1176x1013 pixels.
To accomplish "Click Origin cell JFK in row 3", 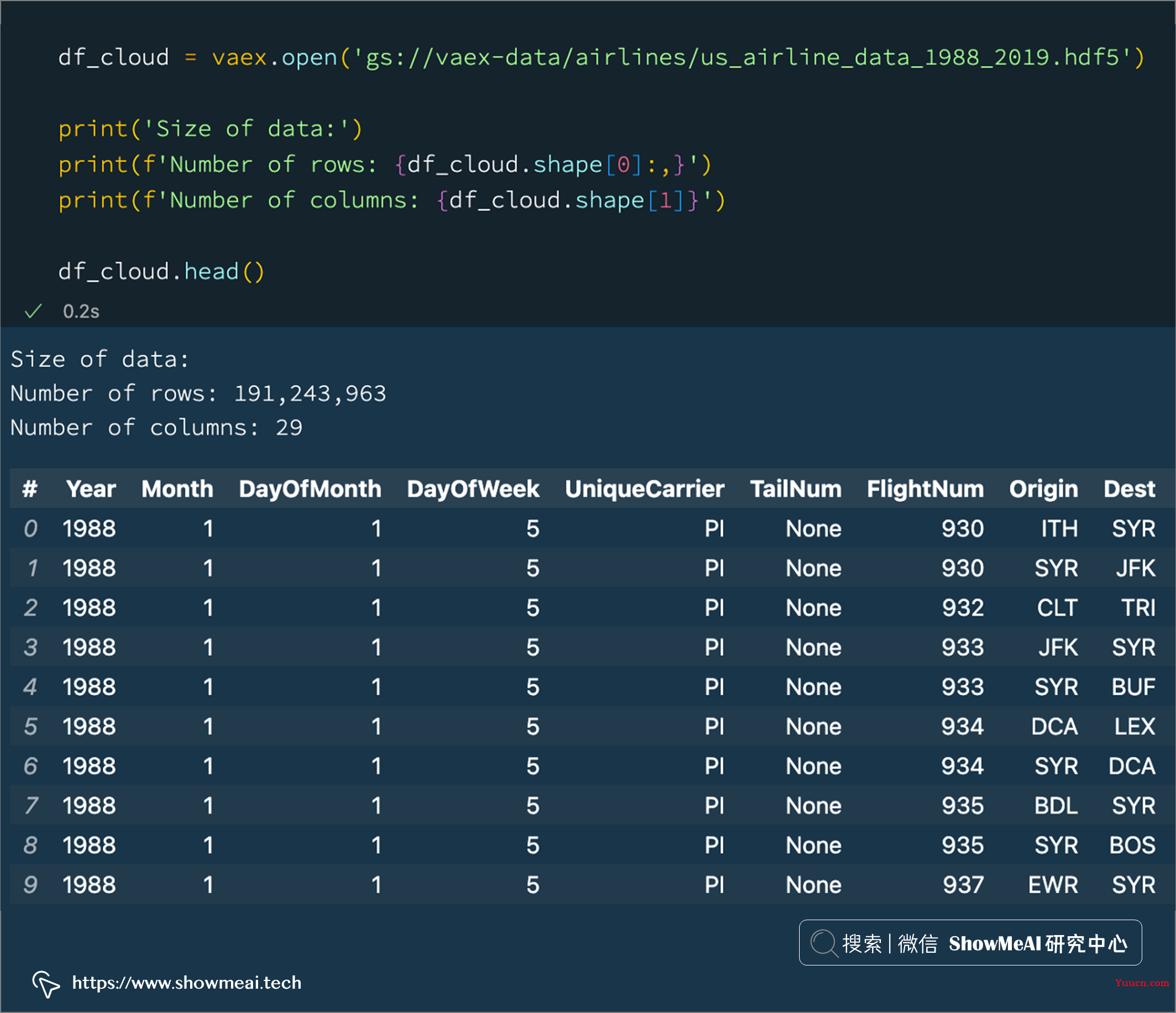I will point(1058,647).
